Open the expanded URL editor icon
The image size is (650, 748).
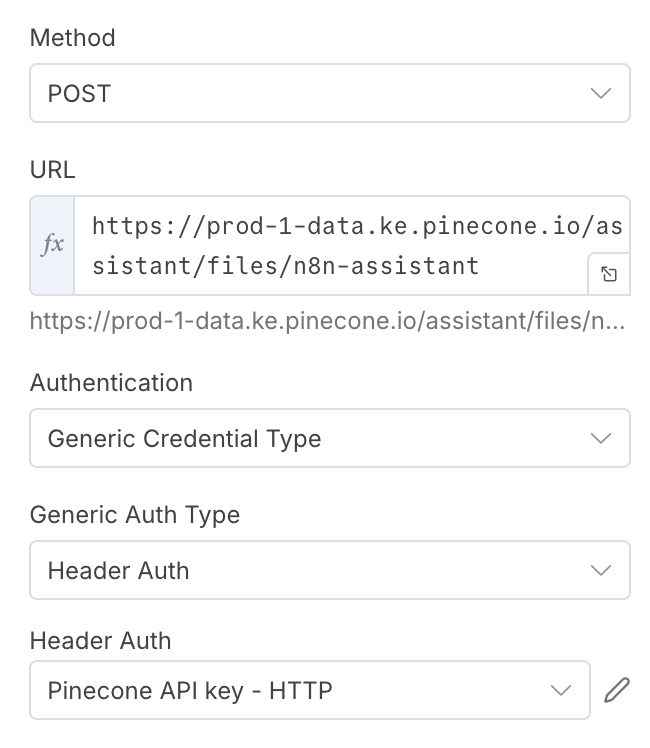[609, 275]
